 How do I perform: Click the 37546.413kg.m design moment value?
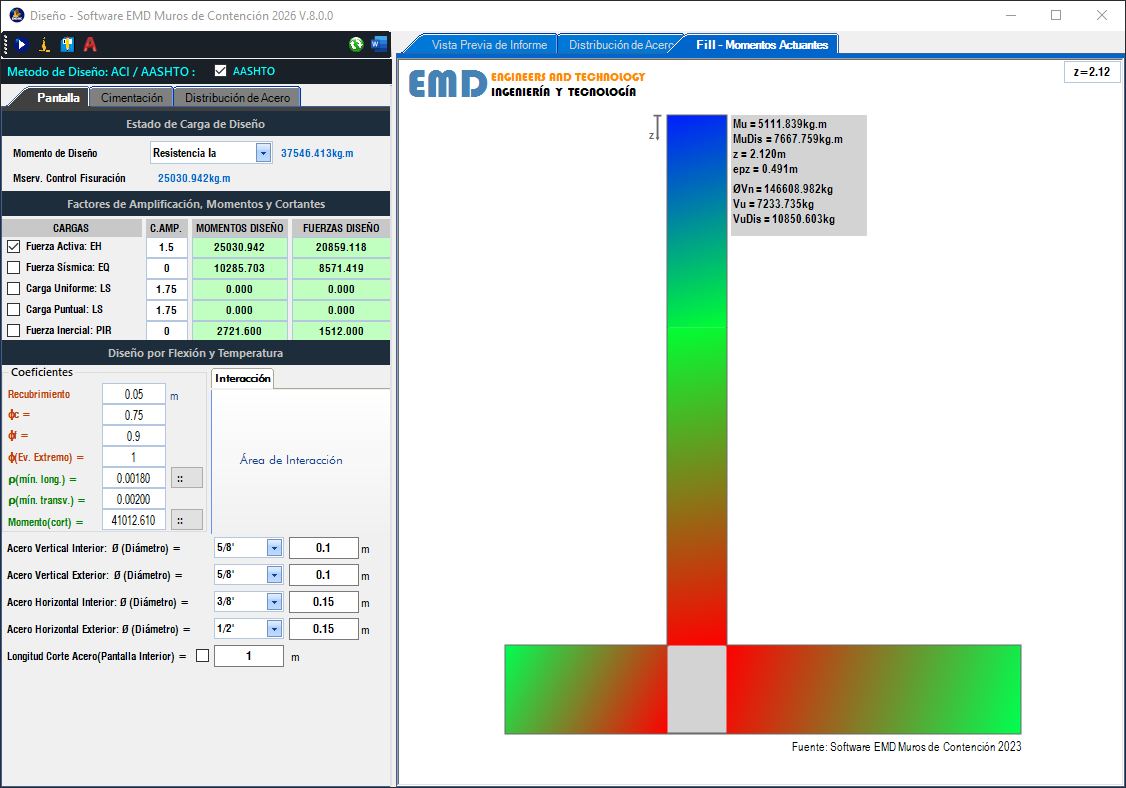(317, 153)
